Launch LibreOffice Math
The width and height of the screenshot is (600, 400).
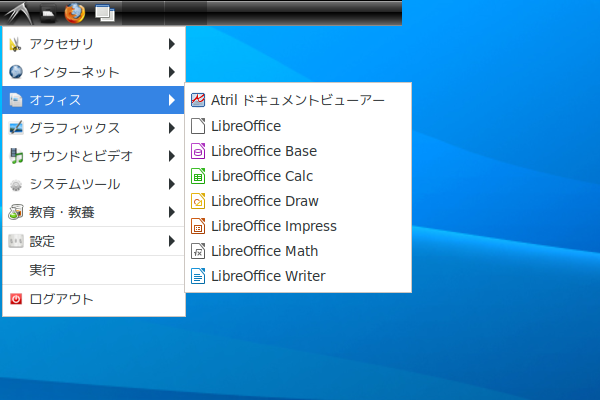(298, 251)
